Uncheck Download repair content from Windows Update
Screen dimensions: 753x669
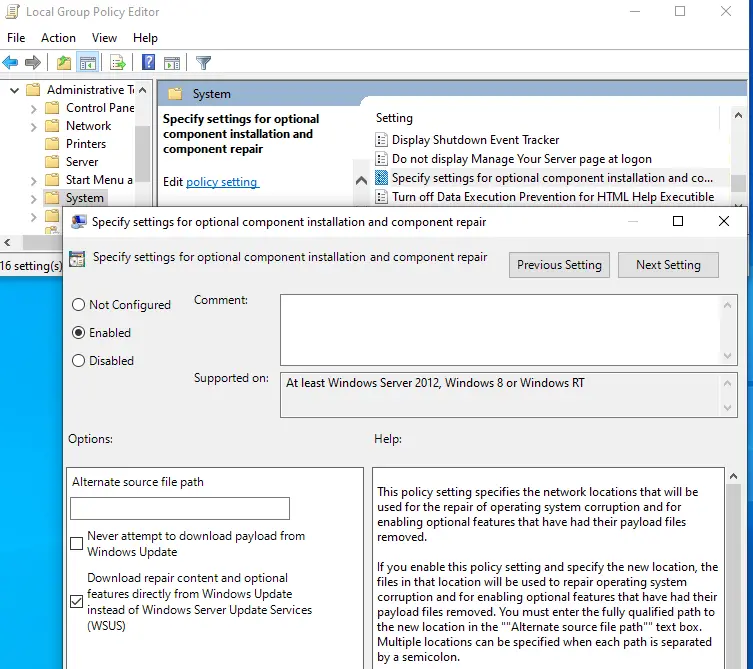point(77,601)
